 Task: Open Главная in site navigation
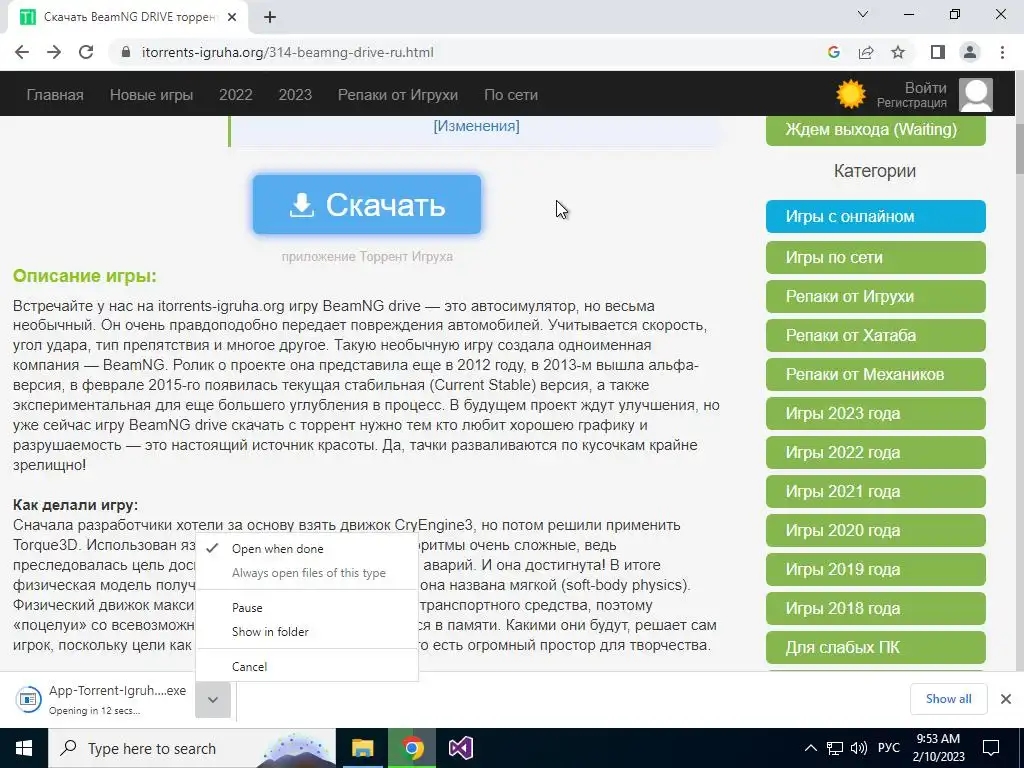point(55,95)
